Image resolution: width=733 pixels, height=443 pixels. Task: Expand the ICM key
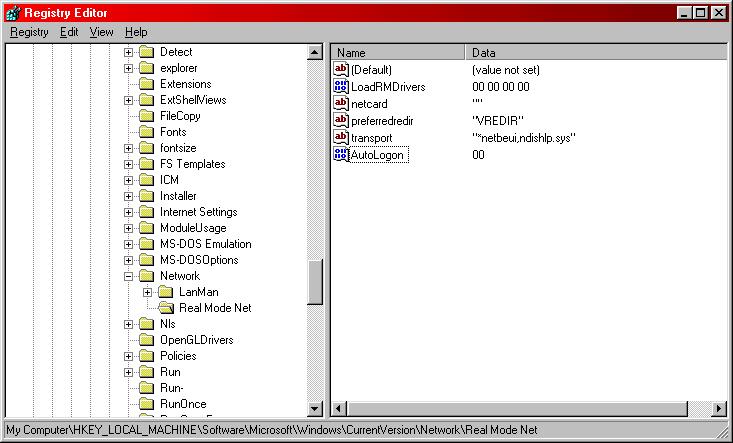(x=128, y=180)
